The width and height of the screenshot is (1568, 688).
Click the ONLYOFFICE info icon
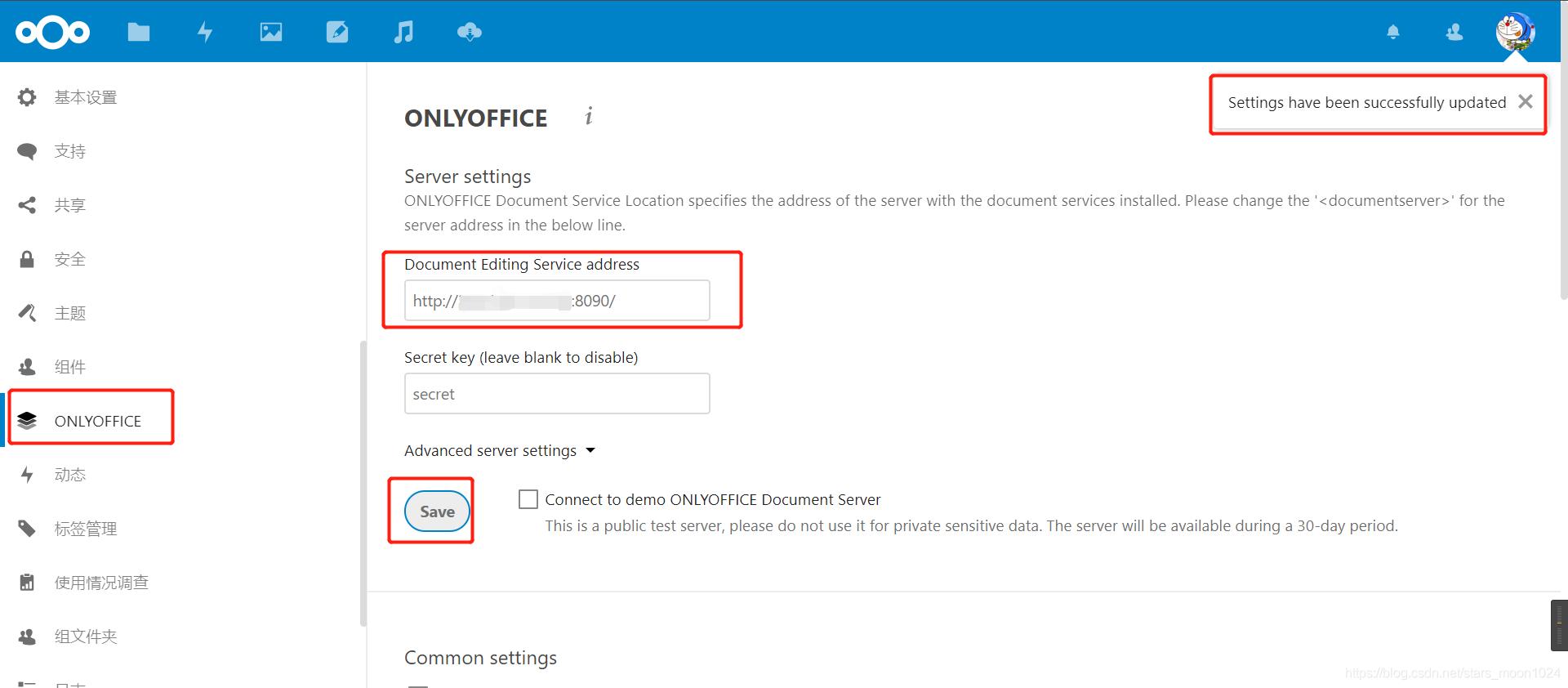click(589, 116)
